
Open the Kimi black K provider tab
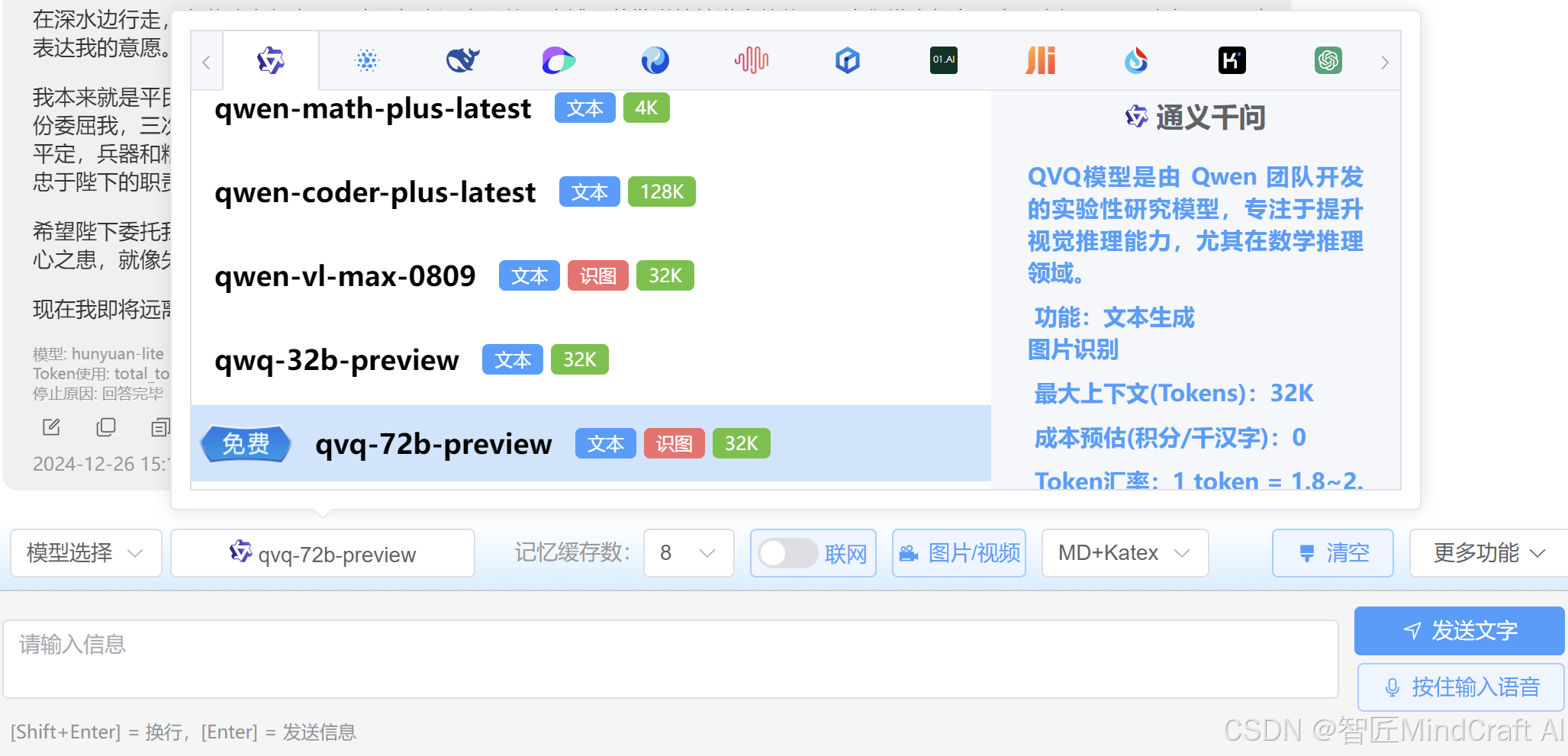(x=1232, y=60)
